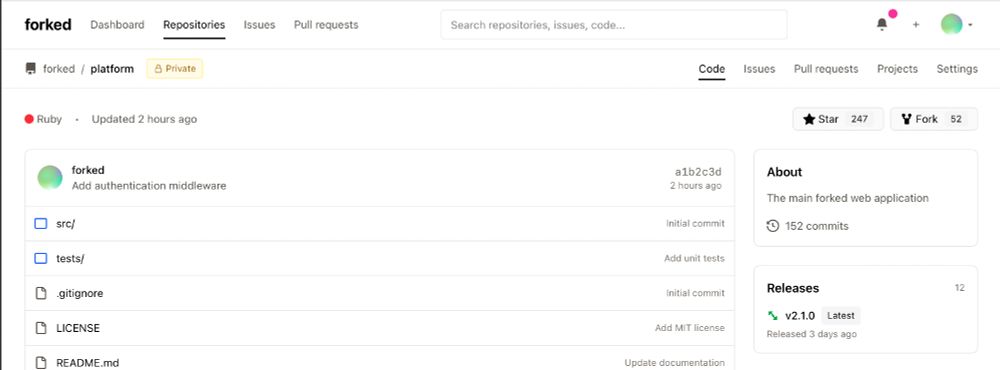Open the src/ folder

(x=66, y=224)
